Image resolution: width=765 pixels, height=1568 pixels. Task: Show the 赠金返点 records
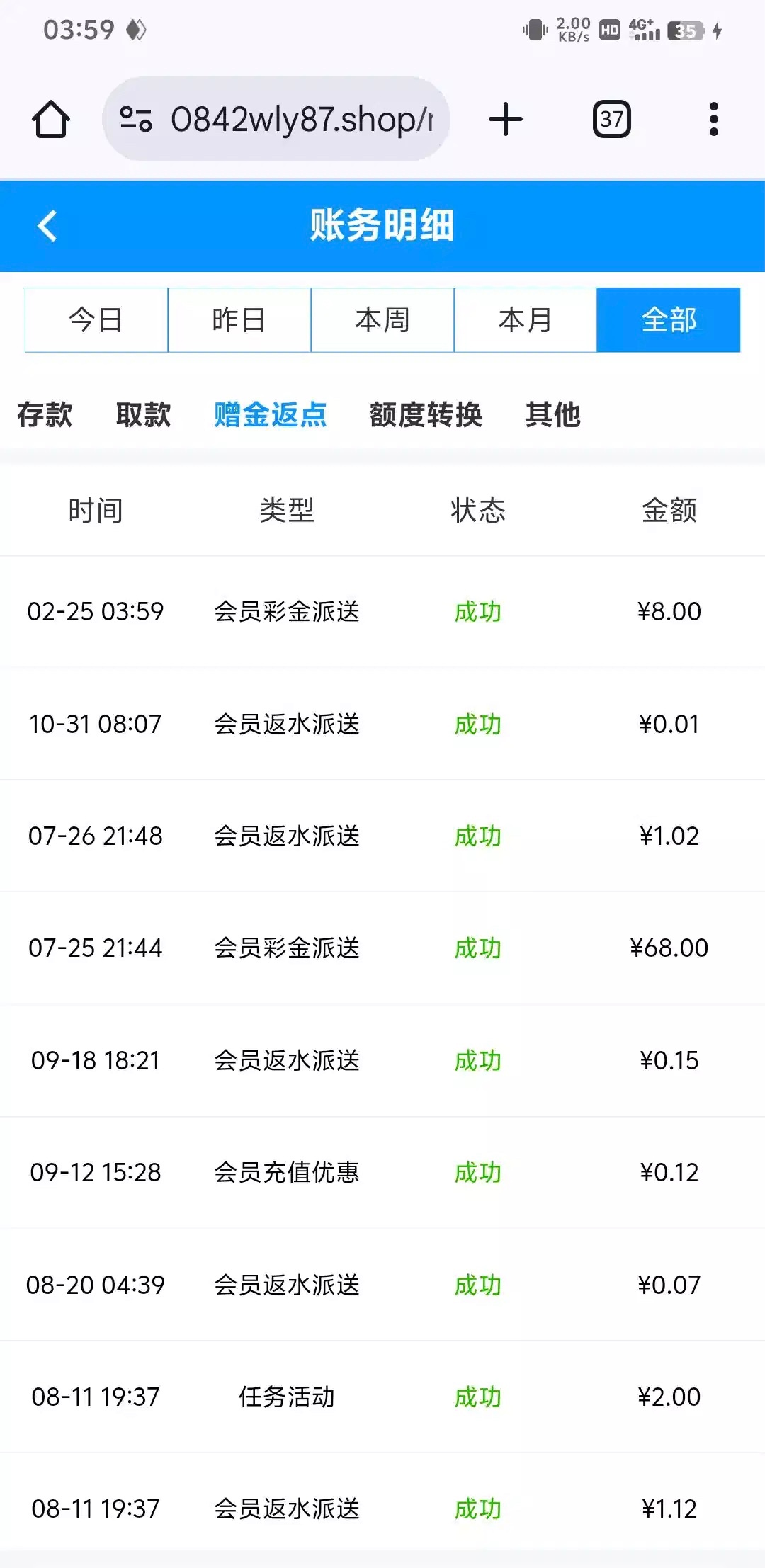tap(271, 414)
